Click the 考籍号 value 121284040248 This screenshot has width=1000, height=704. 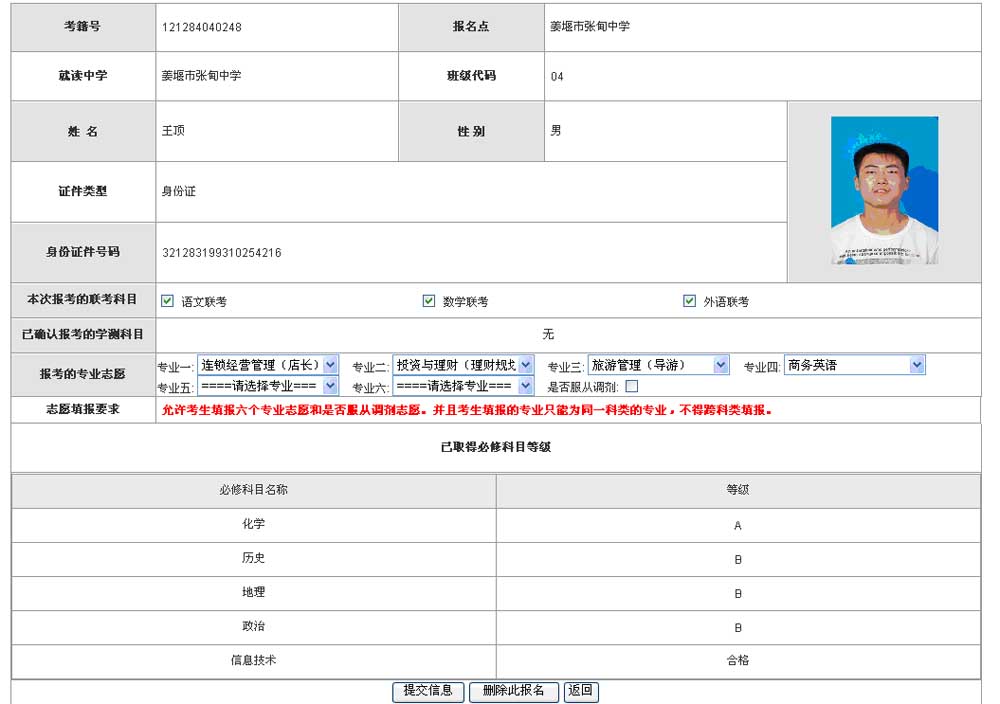pos(201,27)
